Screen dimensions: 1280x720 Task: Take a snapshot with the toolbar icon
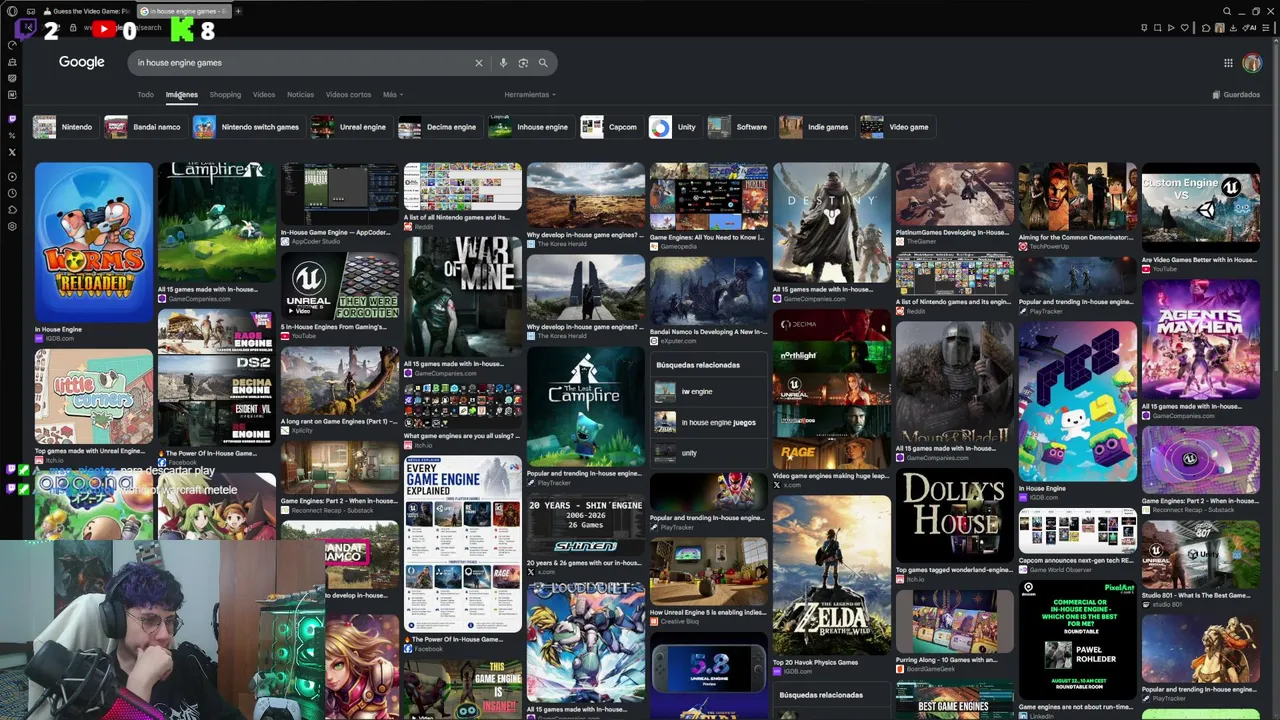(1158, 28)
